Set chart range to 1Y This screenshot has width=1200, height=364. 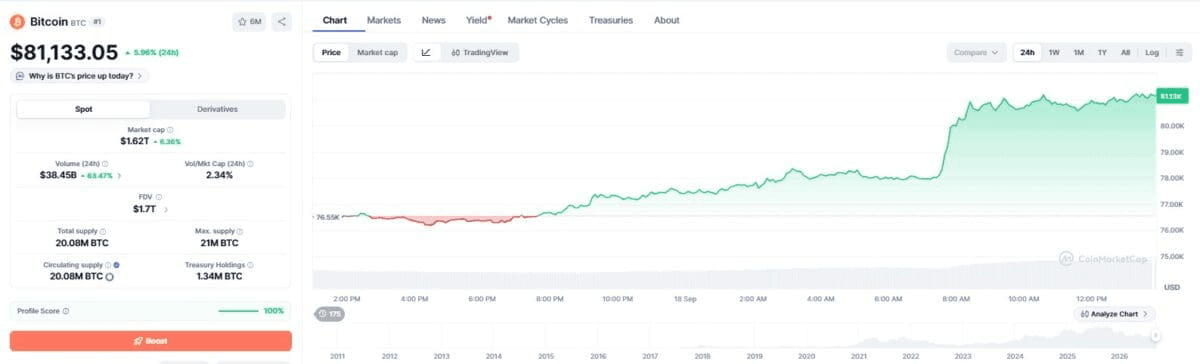tap(1102, 52)
